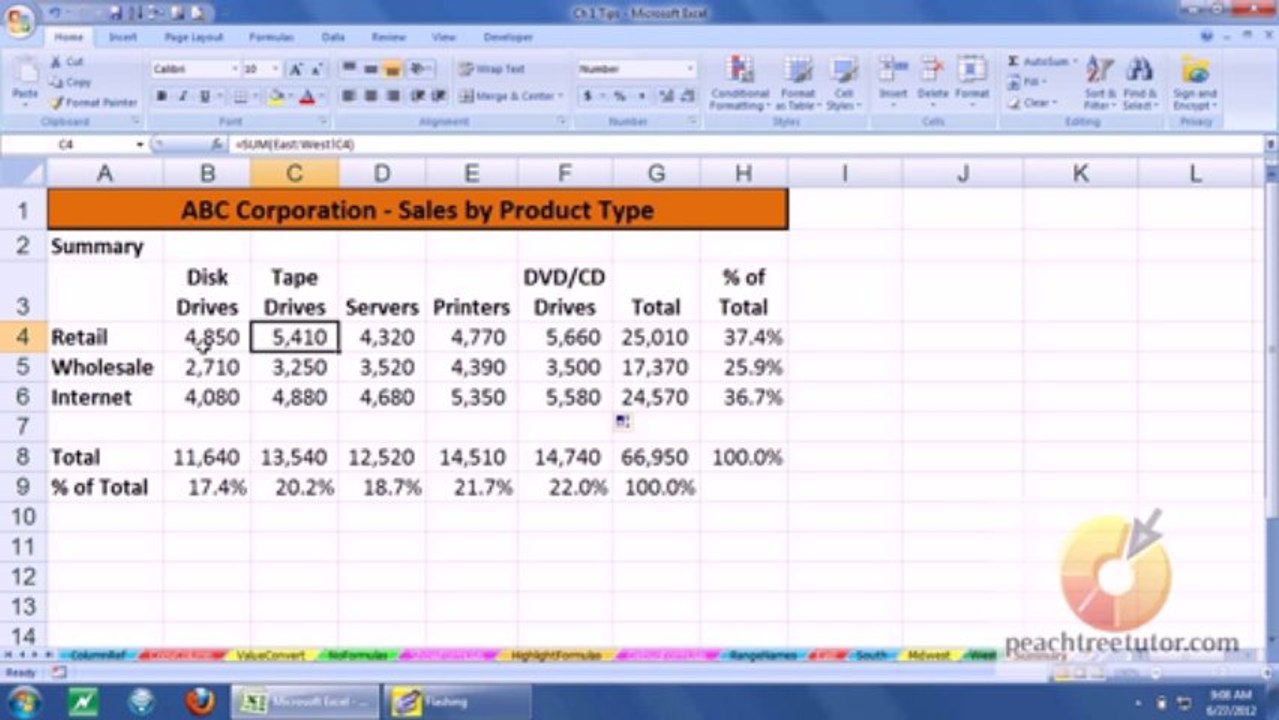Center text horizontally
The height and width of the screenshot is (720, 1279).
[x=371, y=96]
